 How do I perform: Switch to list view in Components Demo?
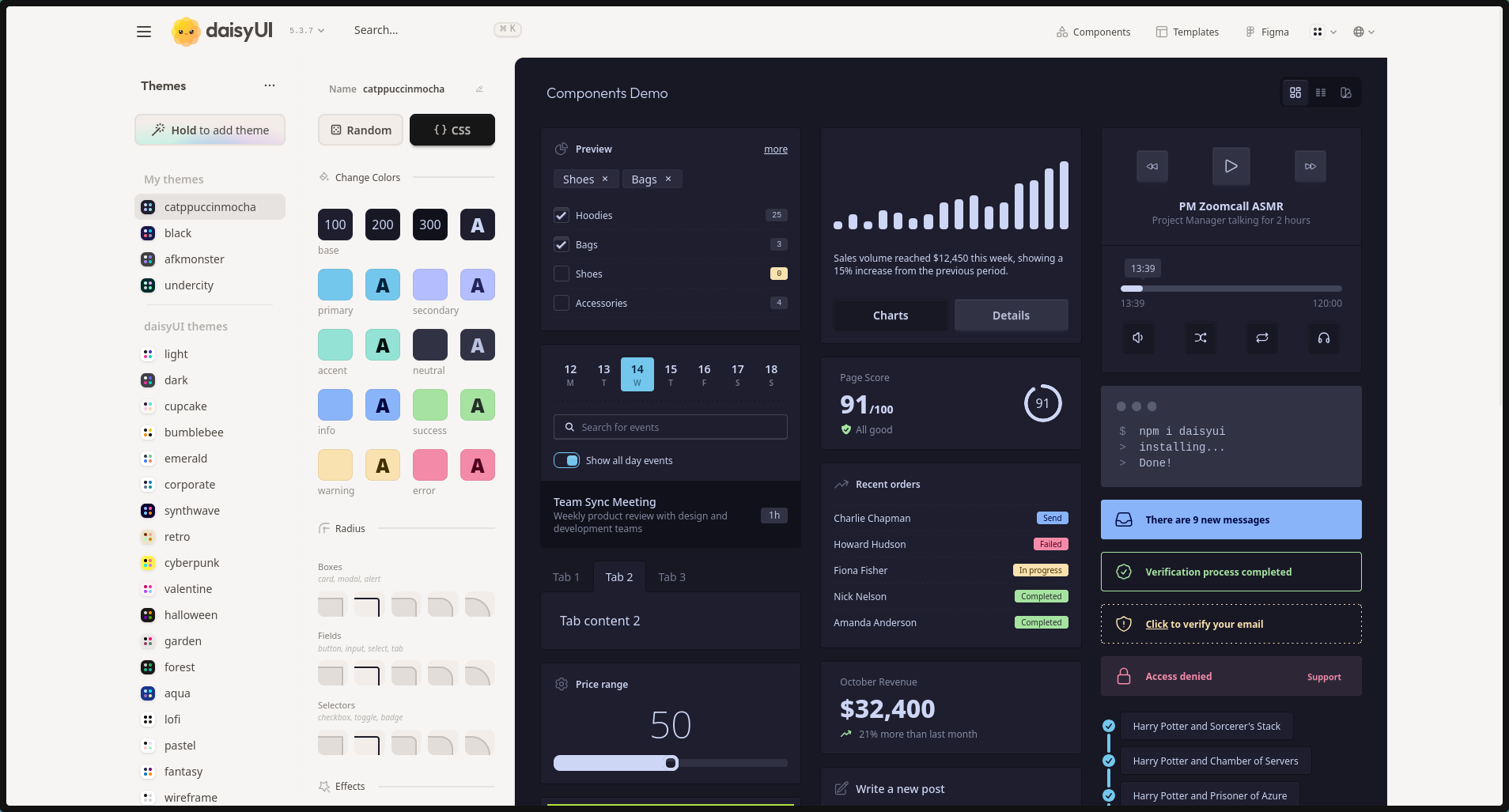pos(1320,93)
